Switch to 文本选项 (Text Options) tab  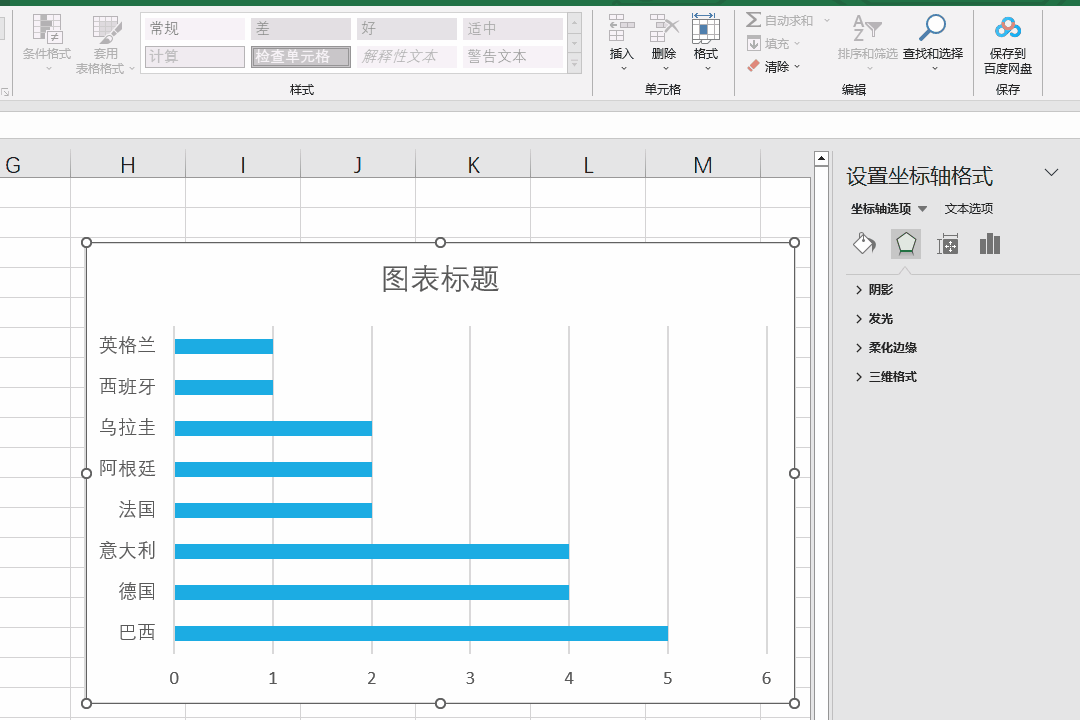point(968,209)
